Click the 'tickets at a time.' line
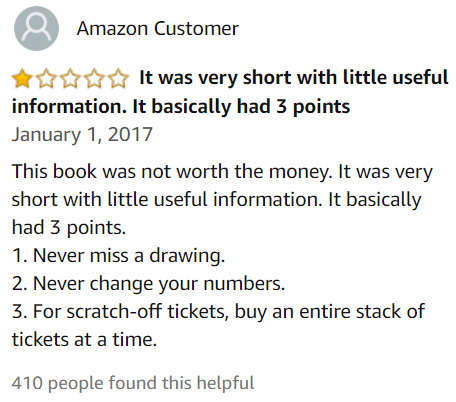The width and height of the screenshot is (456, 402). 84,340
